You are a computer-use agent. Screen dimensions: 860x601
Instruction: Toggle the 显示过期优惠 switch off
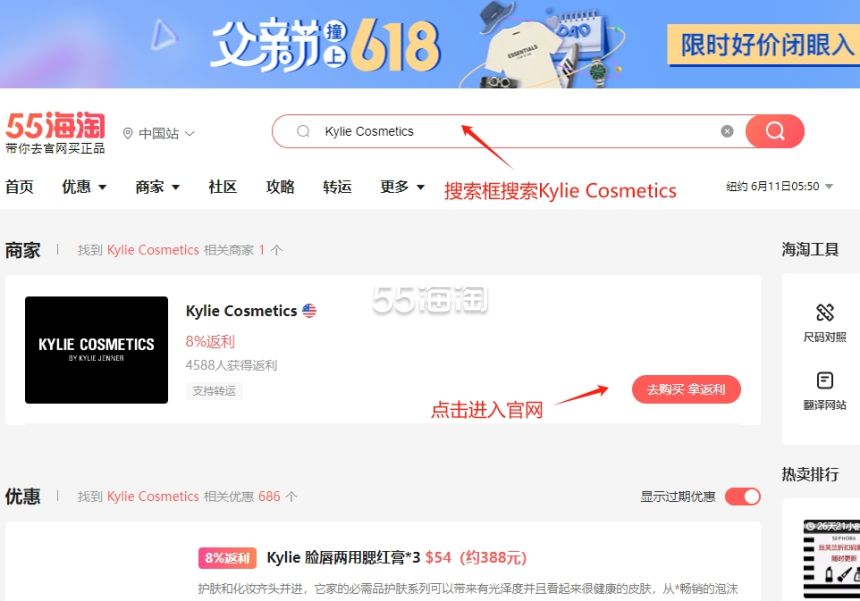(x=743, y=496)
